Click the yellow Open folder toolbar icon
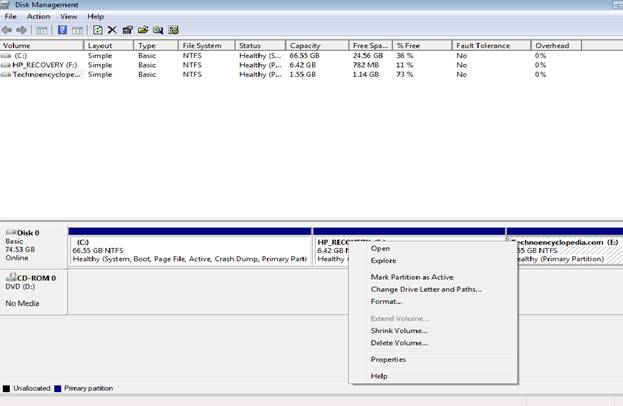This screenshot has height=406, width=623. 143,30
